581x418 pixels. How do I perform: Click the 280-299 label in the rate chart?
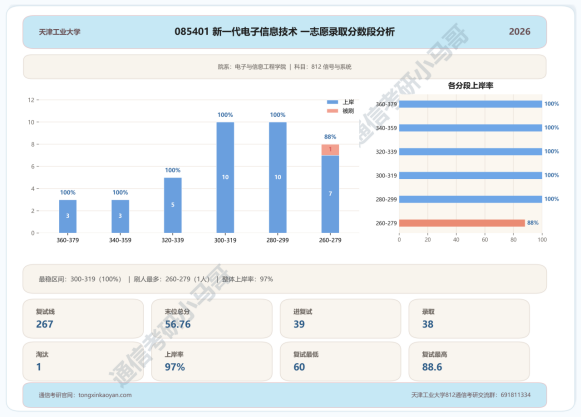click(386, 199)
